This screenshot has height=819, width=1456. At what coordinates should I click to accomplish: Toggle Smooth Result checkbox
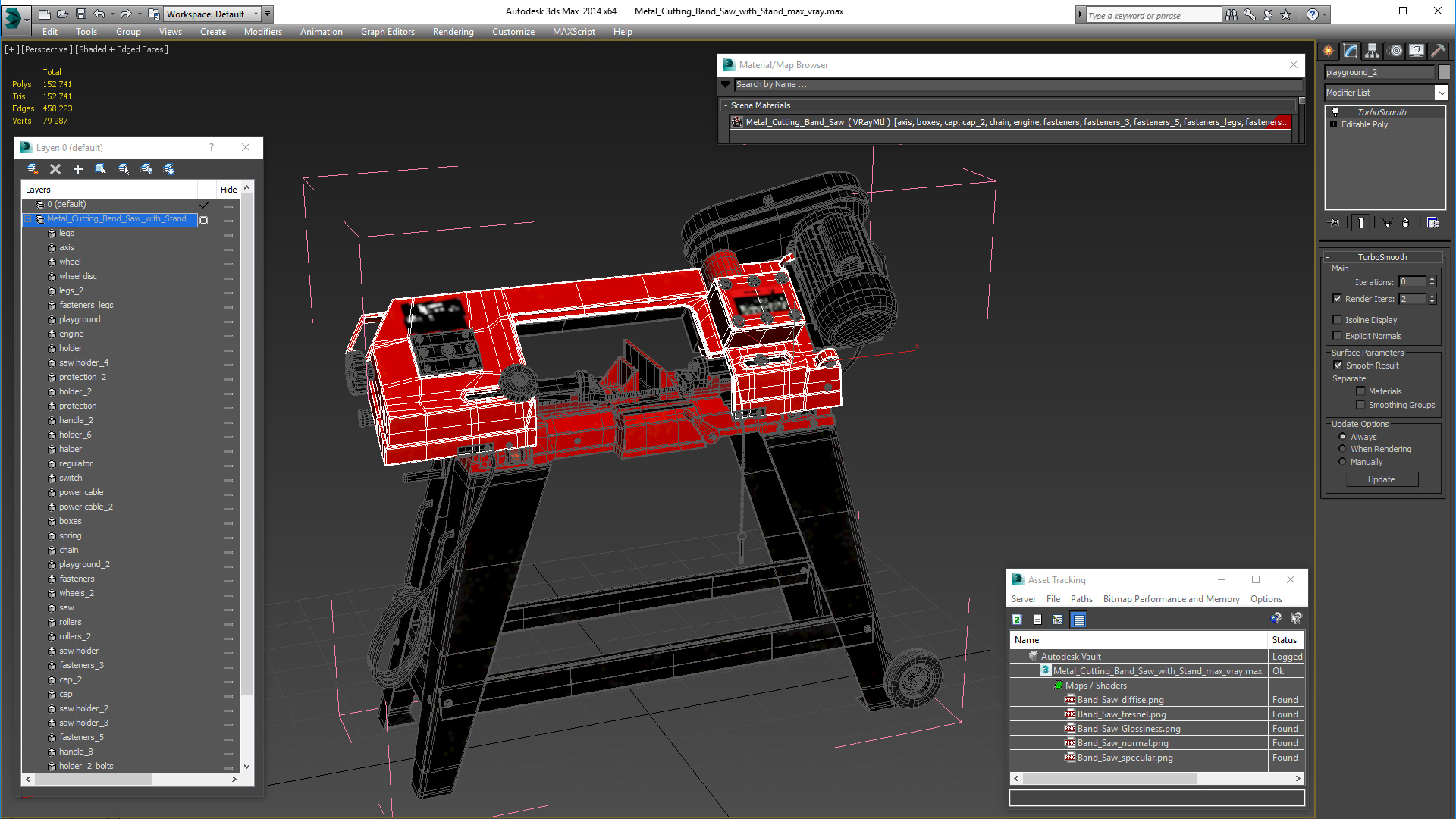coord(1338,366)
